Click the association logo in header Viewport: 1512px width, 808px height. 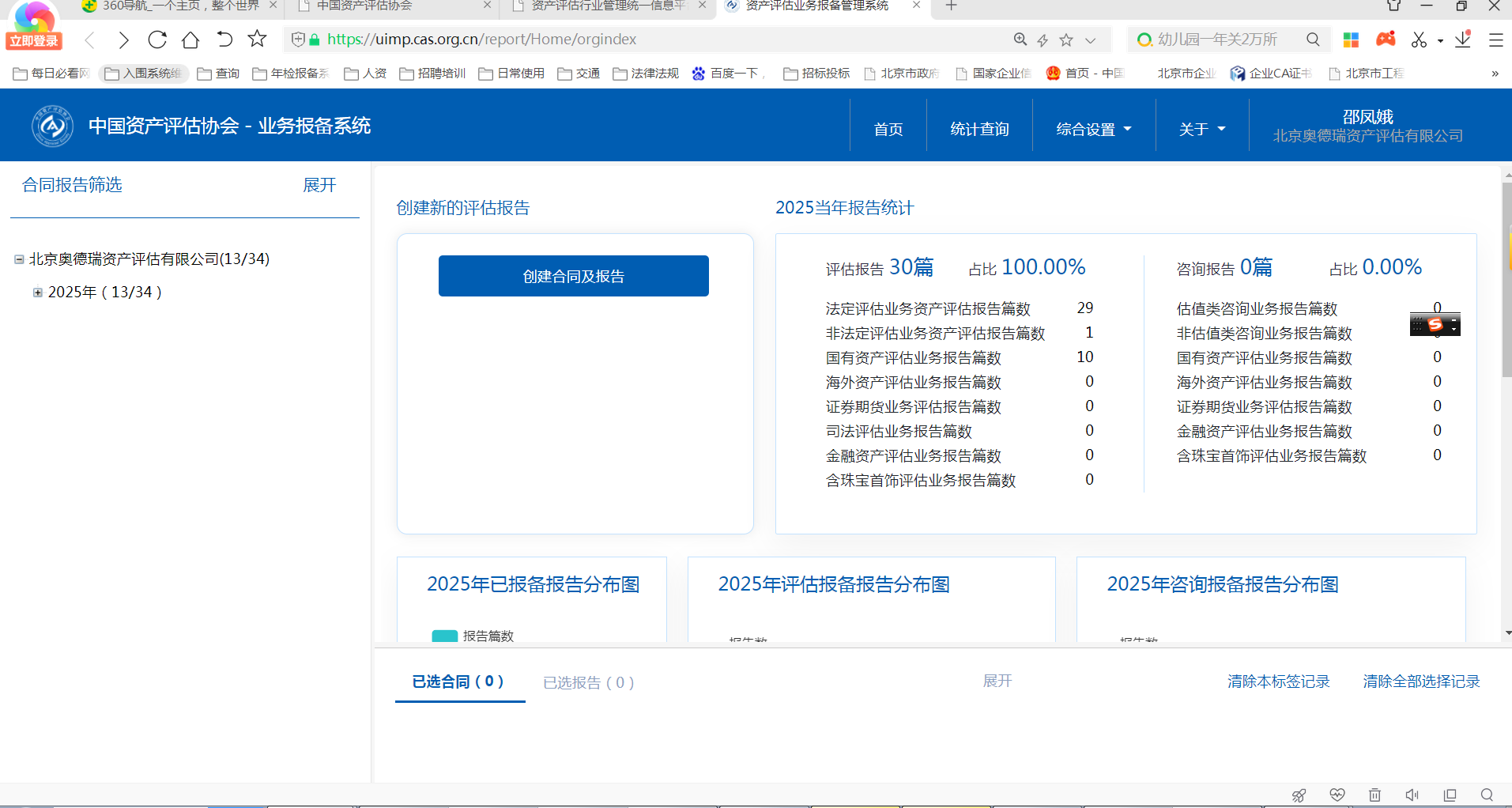click(x=52, y=126)
